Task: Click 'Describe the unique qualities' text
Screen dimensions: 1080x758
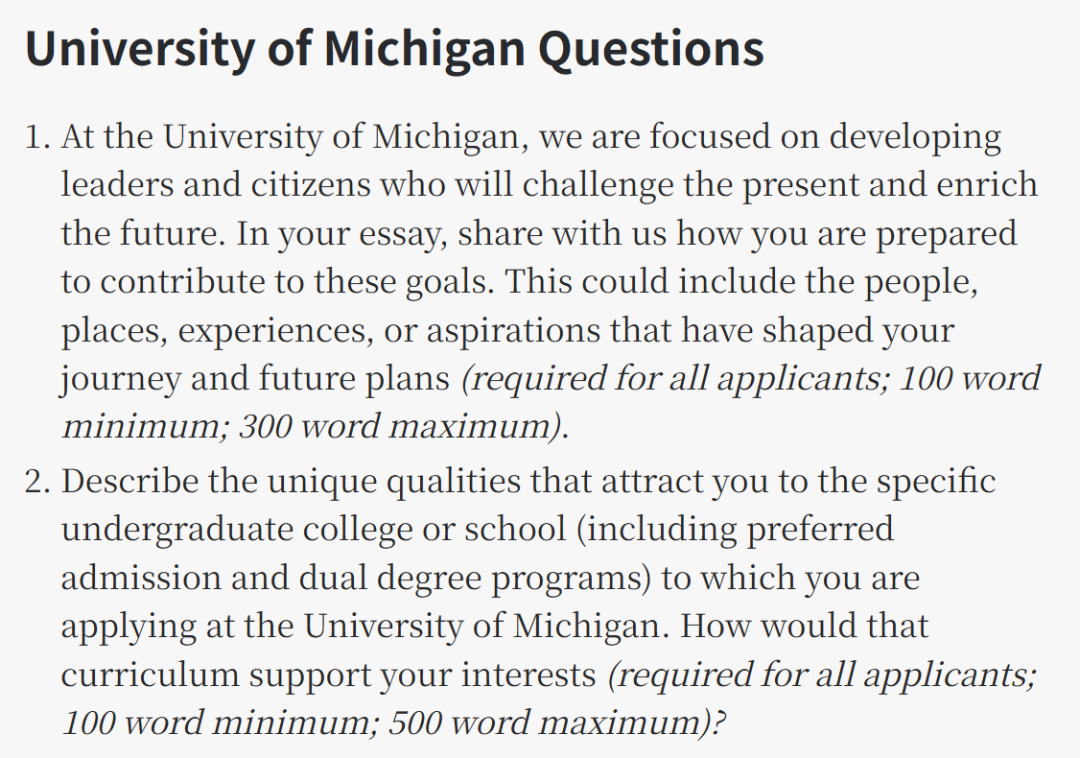Action: (291, 481)
